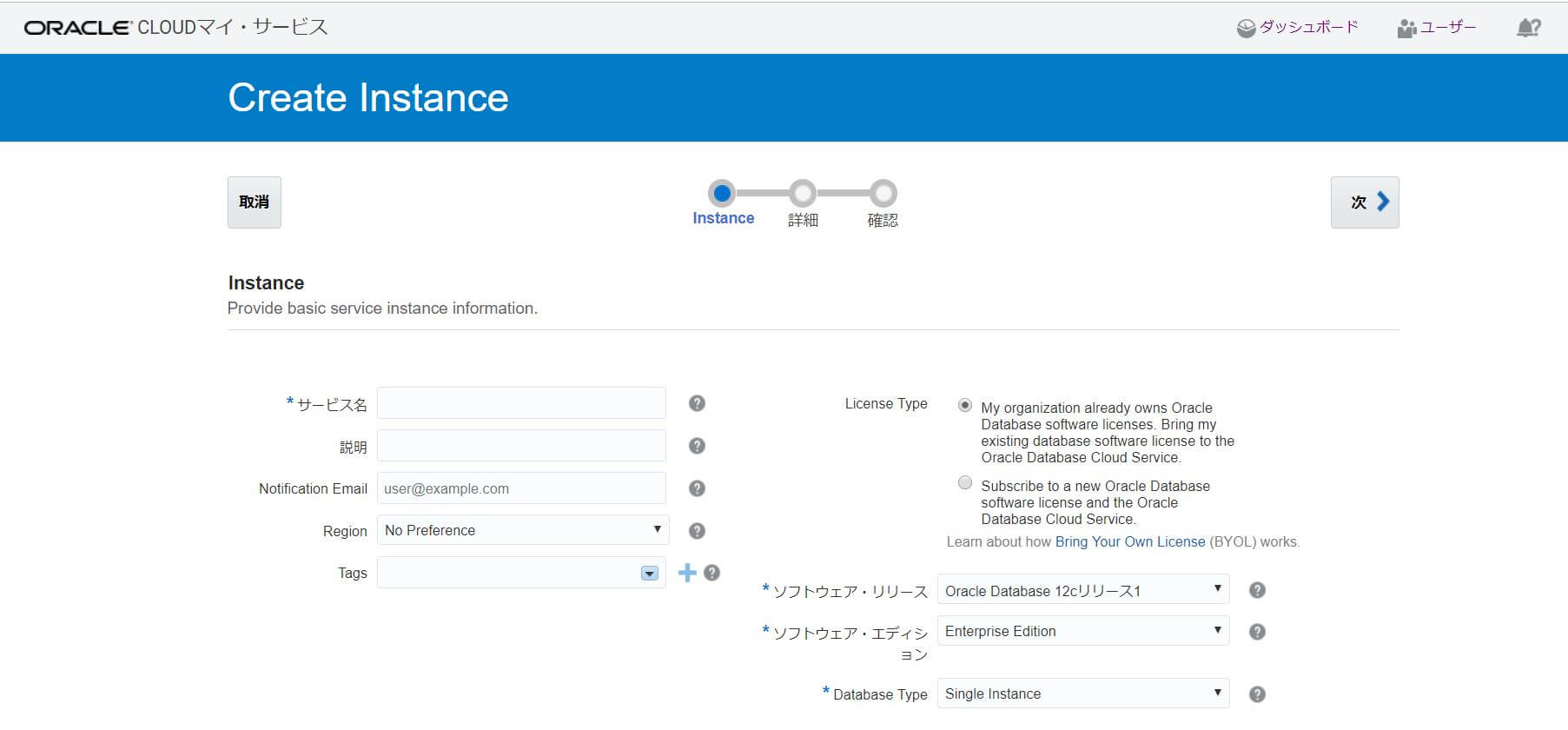Open the ユーザー menu
The height and width of the screenshot is (730, 1568).
point(1437,28)
